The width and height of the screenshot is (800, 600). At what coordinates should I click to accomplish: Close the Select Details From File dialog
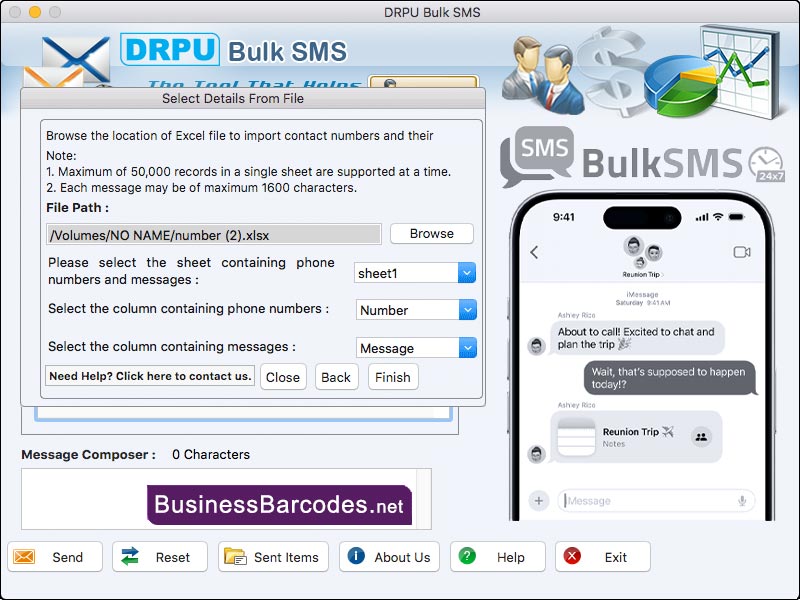(x=283, y=377)
